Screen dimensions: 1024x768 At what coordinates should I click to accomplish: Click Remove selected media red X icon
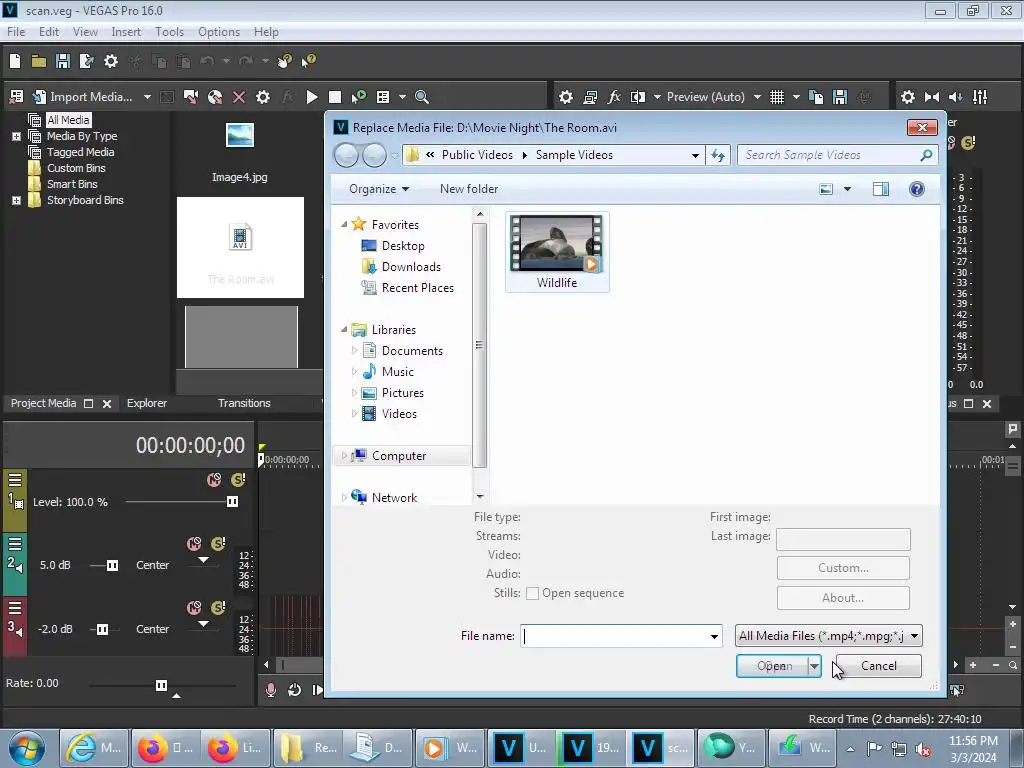pyautogui.click(x=239, y=97)
